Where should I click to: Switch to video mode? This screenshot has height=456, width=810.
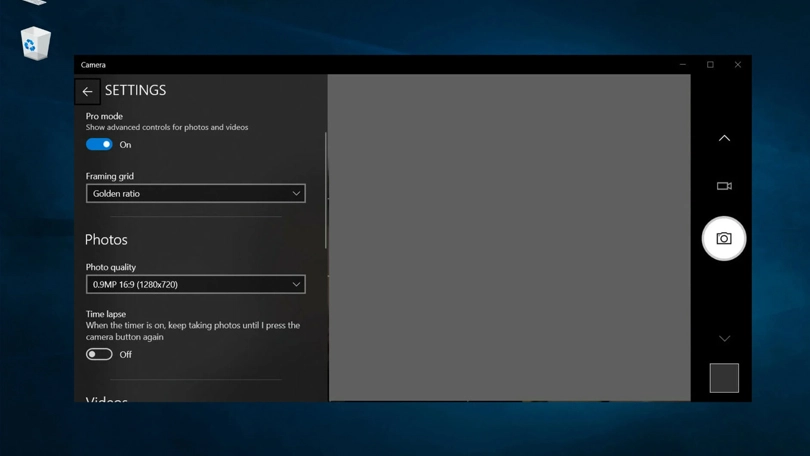(x=724, y=186)
